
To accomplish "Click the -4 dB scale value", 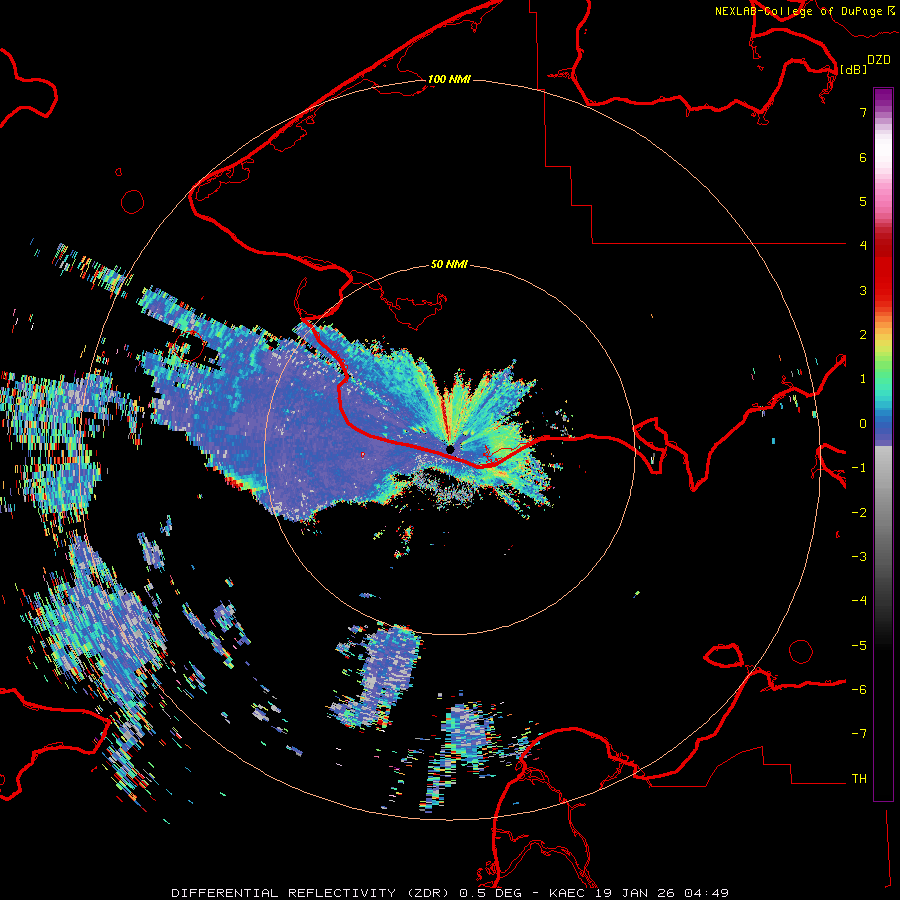I will [859, 601].
